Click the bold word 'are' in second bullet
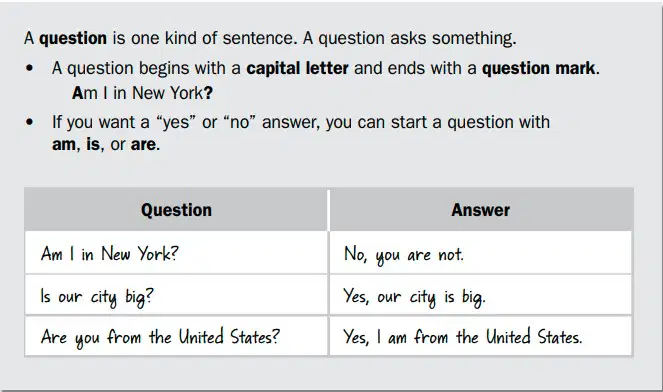The image size is (663, 392). pos(143,145)
